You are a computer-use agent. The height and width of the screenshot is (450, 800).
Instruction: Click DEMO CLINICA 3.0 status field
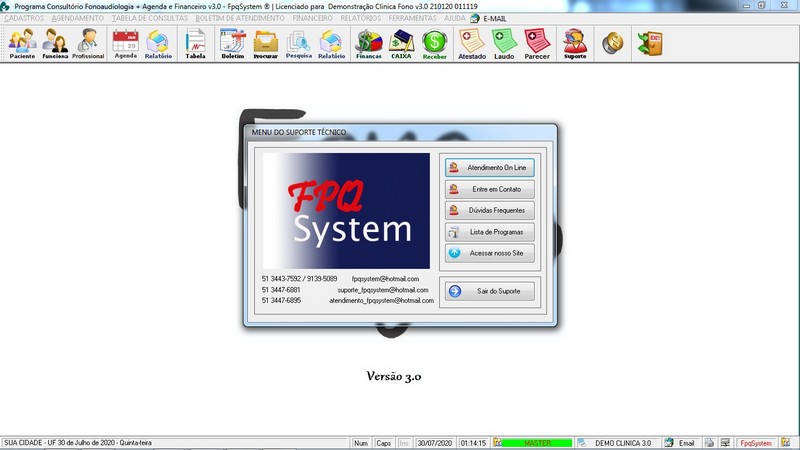click(623, 443)
